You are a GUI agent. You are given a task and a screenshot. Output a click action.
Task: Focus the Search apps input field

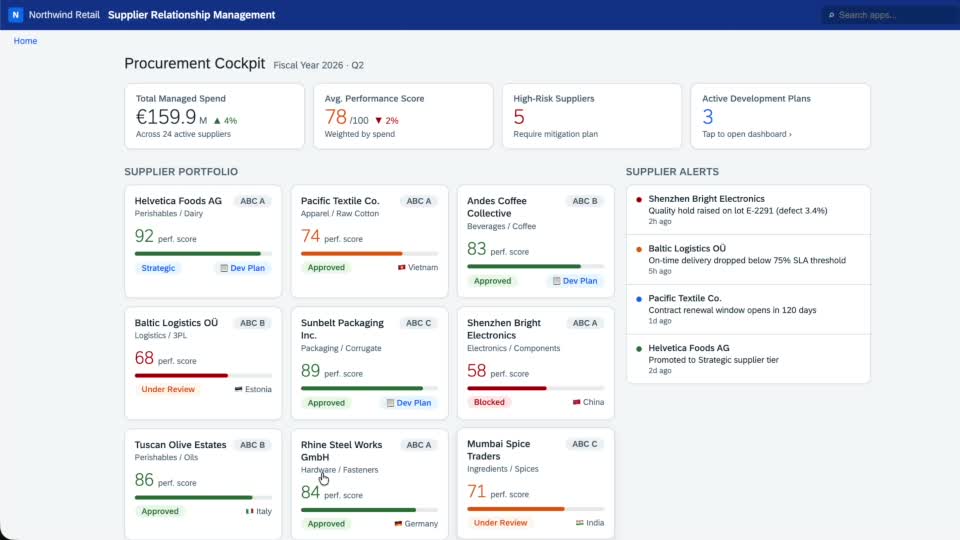coord(891,15)
